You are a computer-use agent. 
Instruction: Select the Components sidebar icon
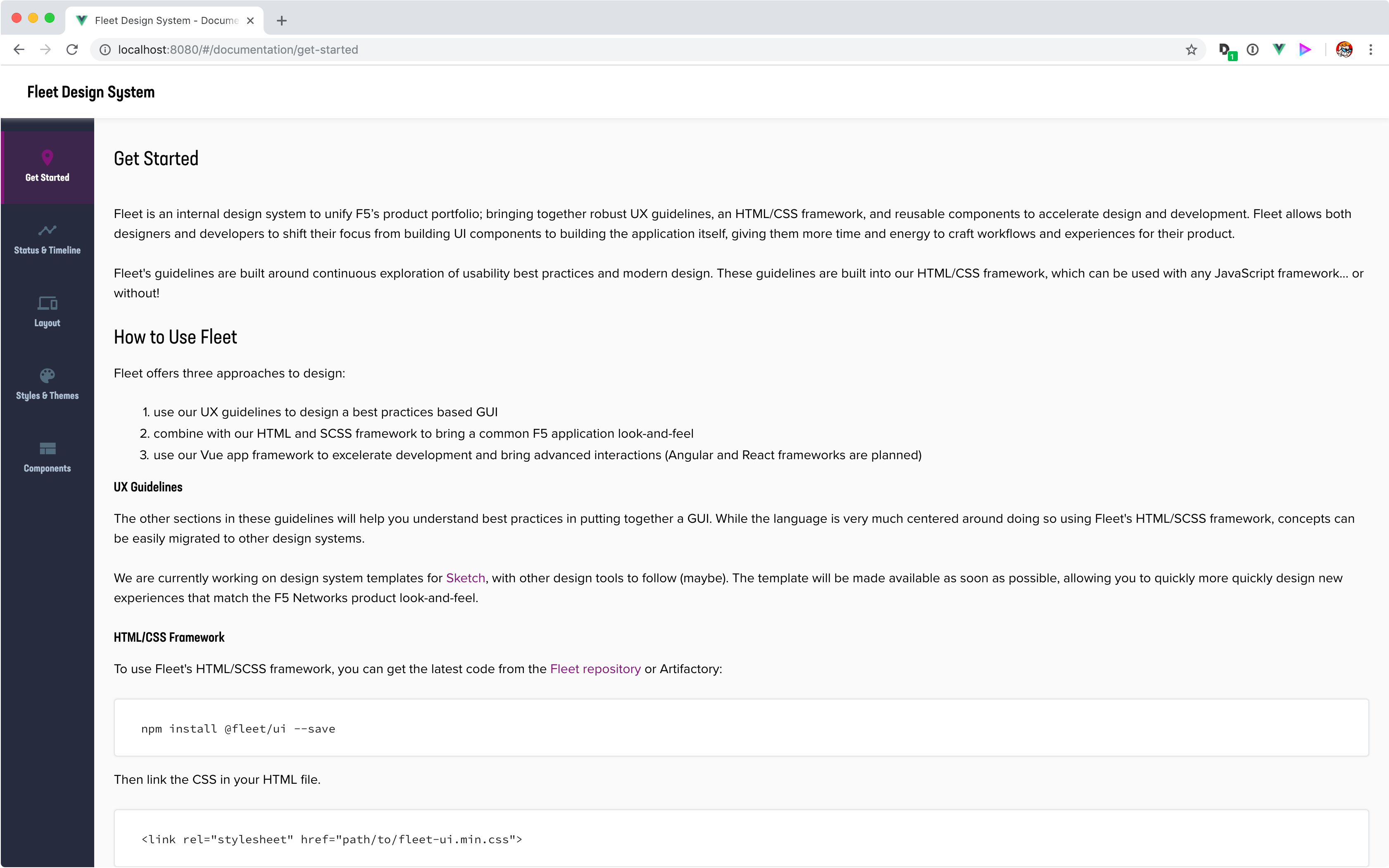click(x=47, y=448)
